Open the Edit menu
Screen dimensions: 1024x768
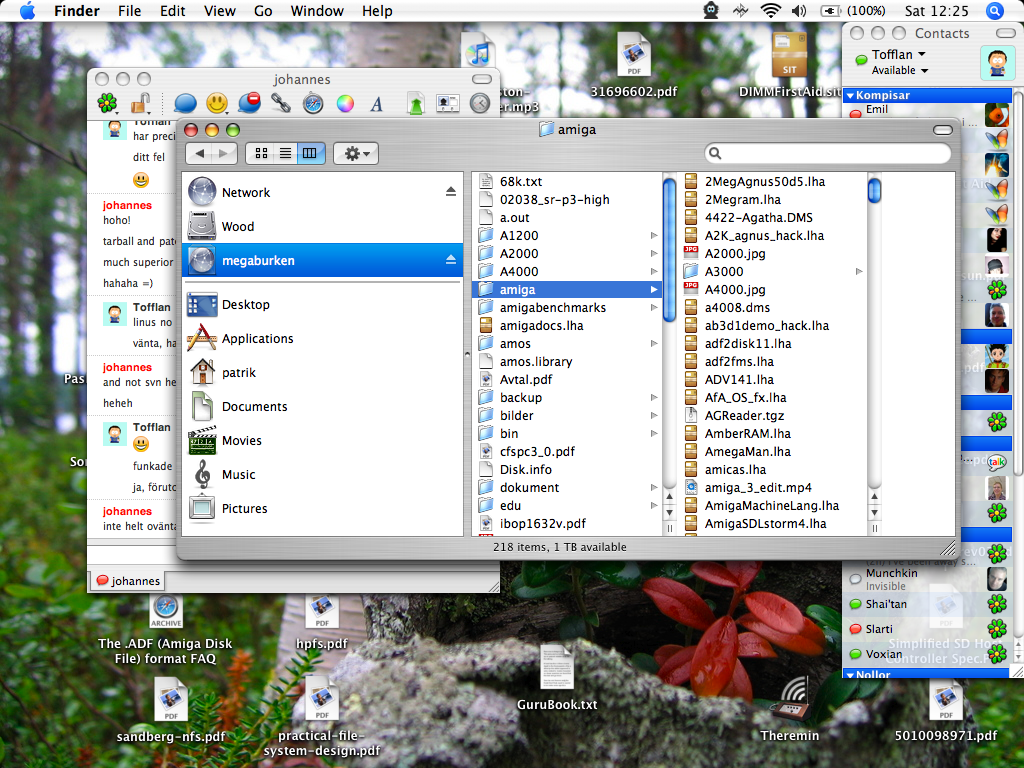point(172,11)
